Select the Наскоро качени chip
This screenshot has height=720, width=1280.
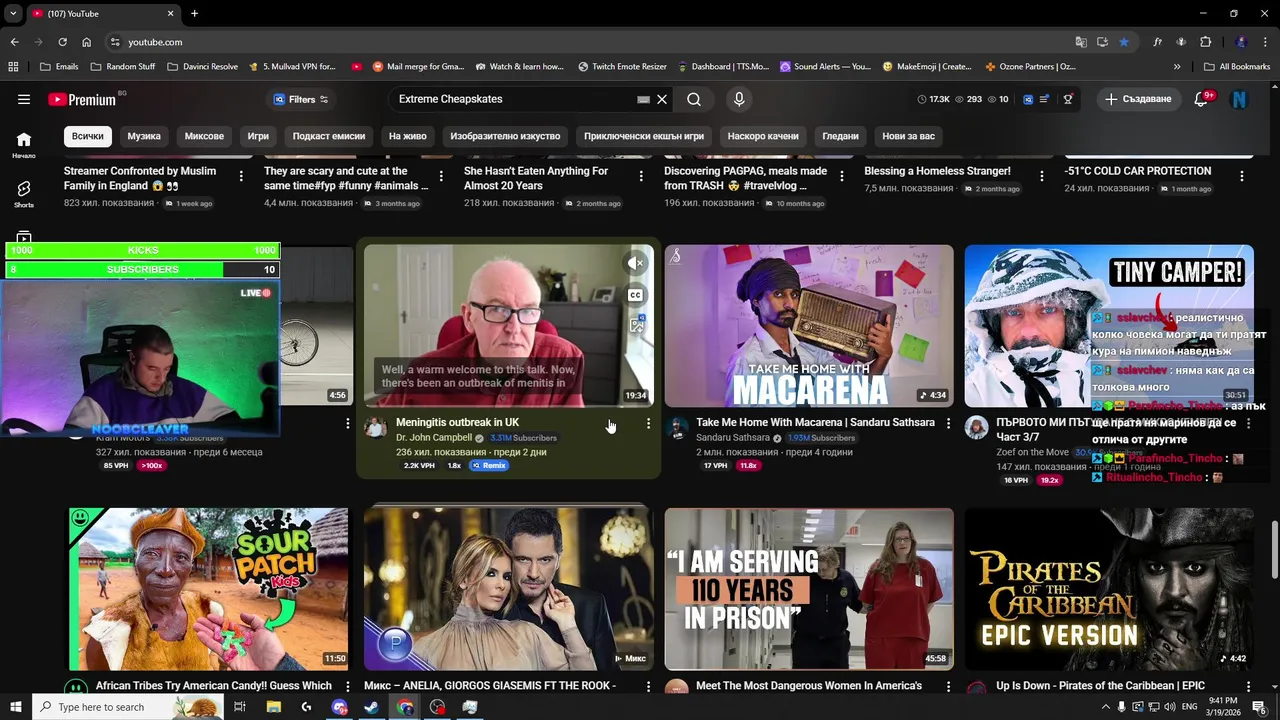click(x=763, y=136)
